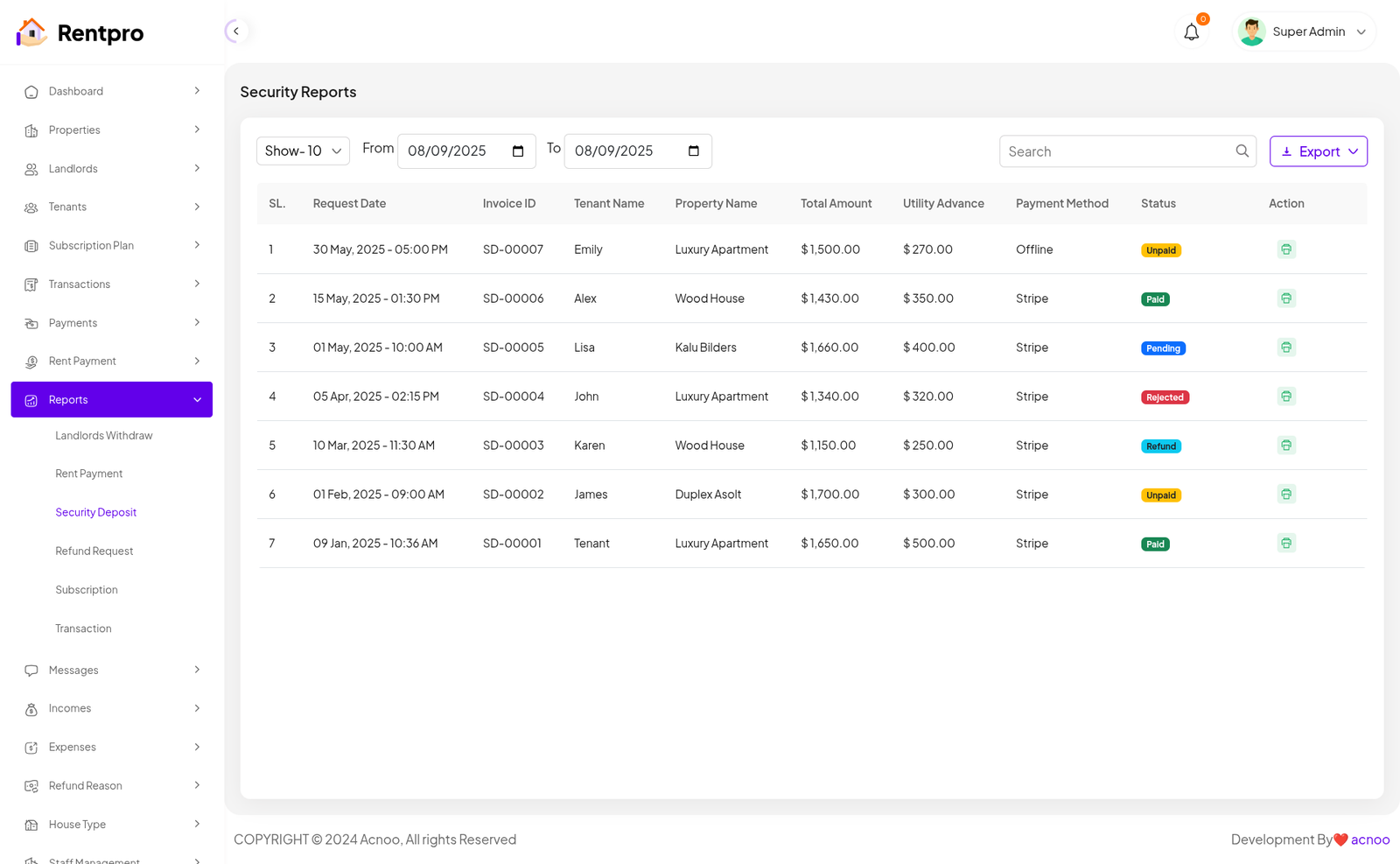The width and height of the screenshot is (1400, 864).
Task: Click the print icon for invoice SD-00004
Action: 1285,397
